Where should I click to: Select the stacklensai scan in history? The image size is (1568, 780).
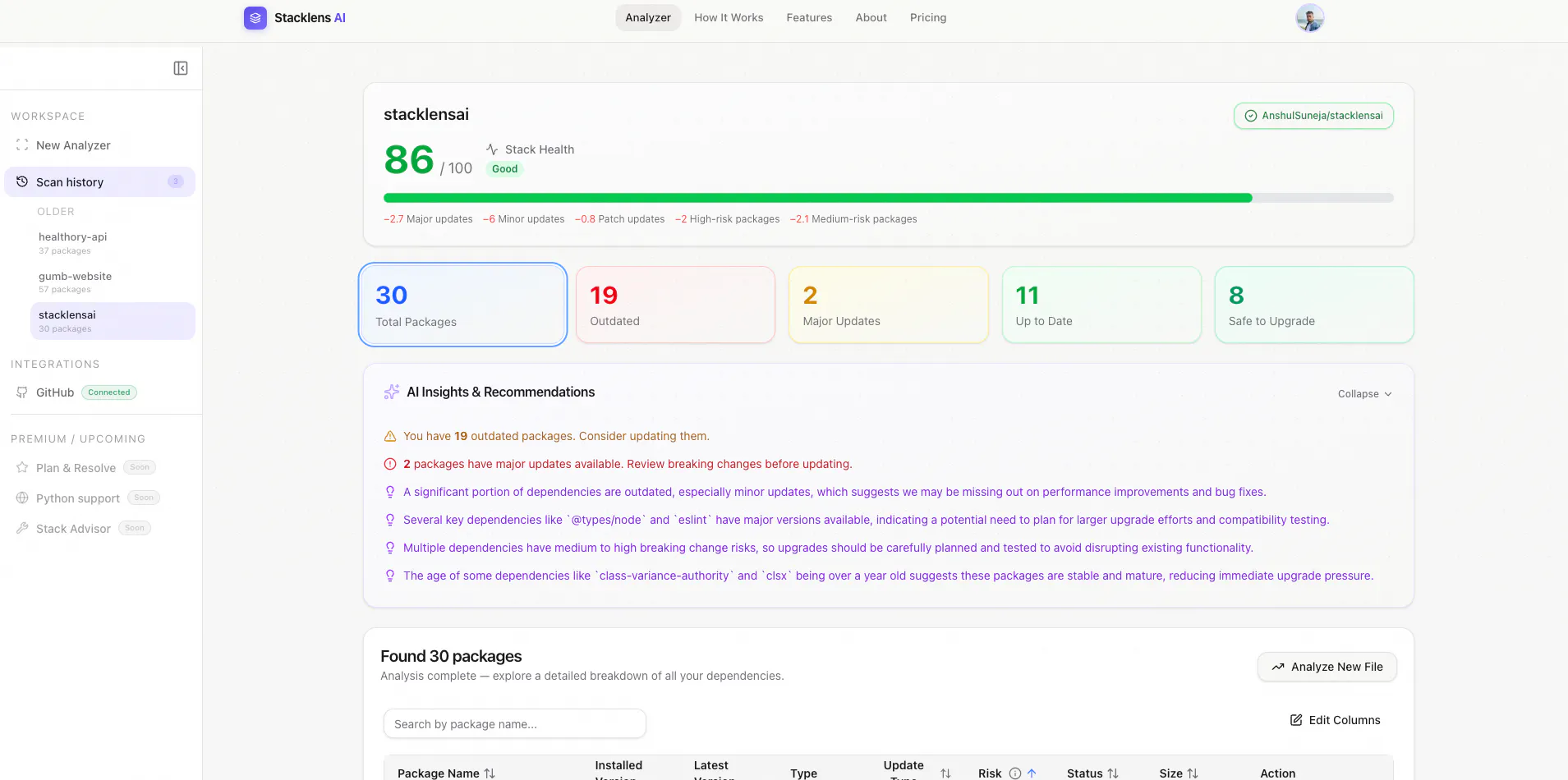pyautogui.click(x=113, y=321)
